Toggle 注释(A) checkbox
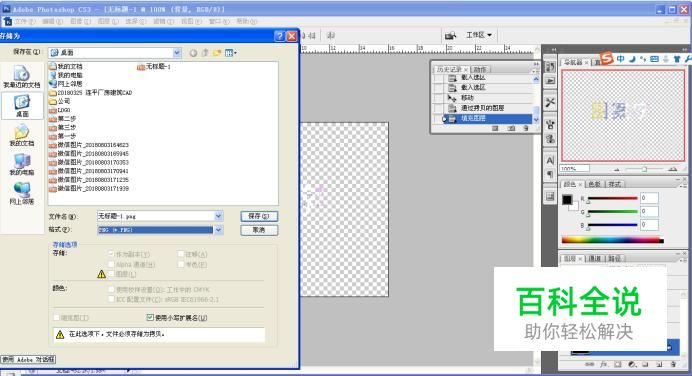 [x=181, y=254]
